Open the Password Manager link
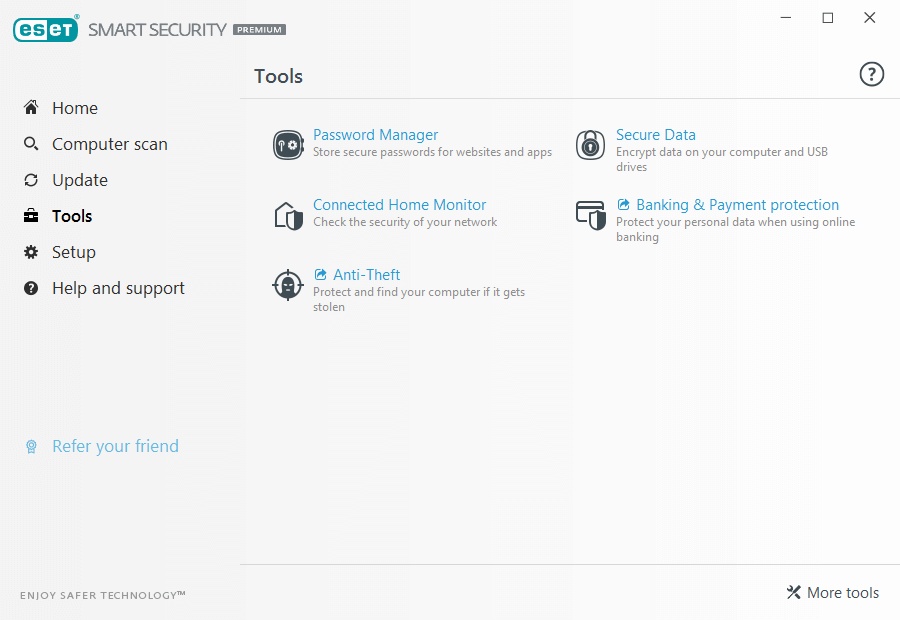This screenshot has height=620, width=900. (x=376, y=135)
